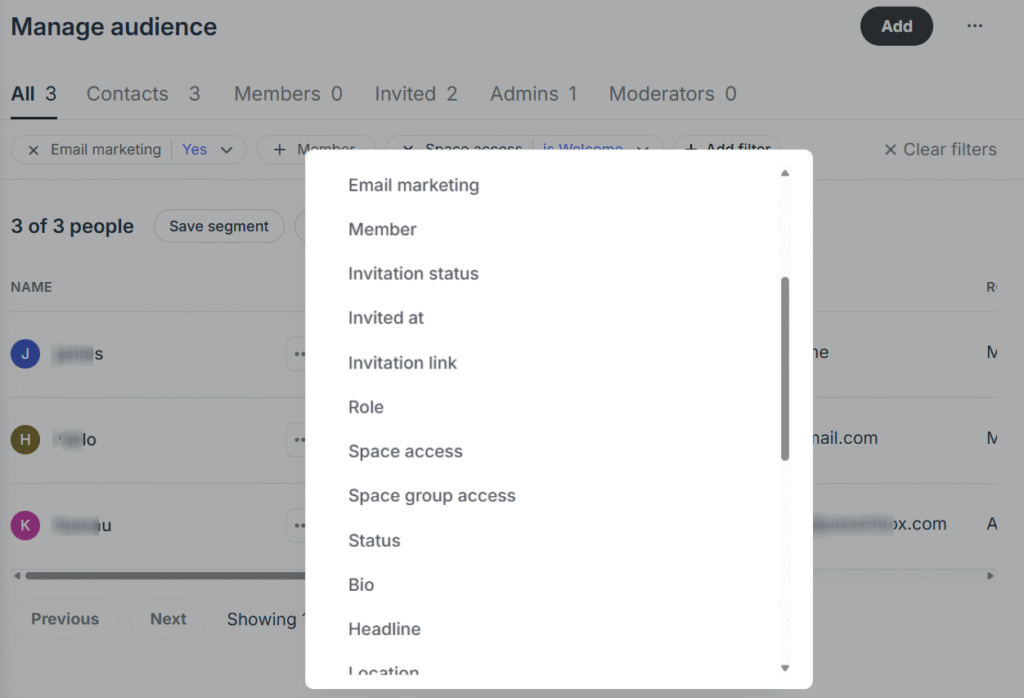This screenshot has width=1024, height=698.
Task: Open the Admins tab
Action: click(x=522, y=93)
